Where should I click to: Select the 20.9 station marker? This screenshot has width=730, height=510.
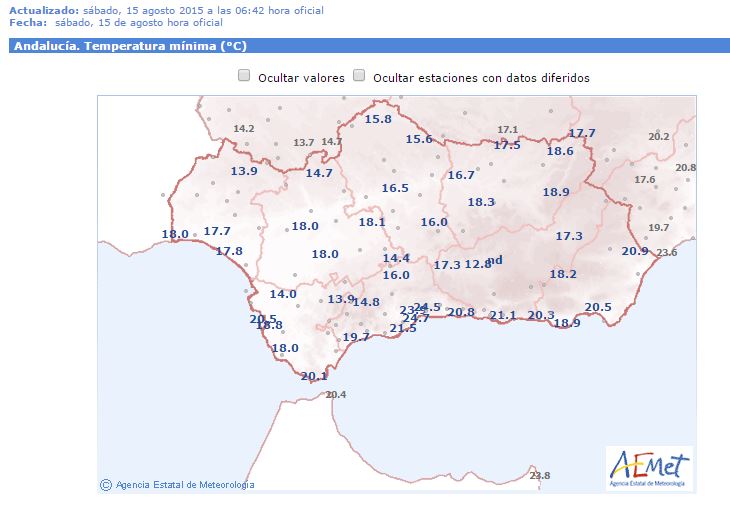[x=635, y=251]
